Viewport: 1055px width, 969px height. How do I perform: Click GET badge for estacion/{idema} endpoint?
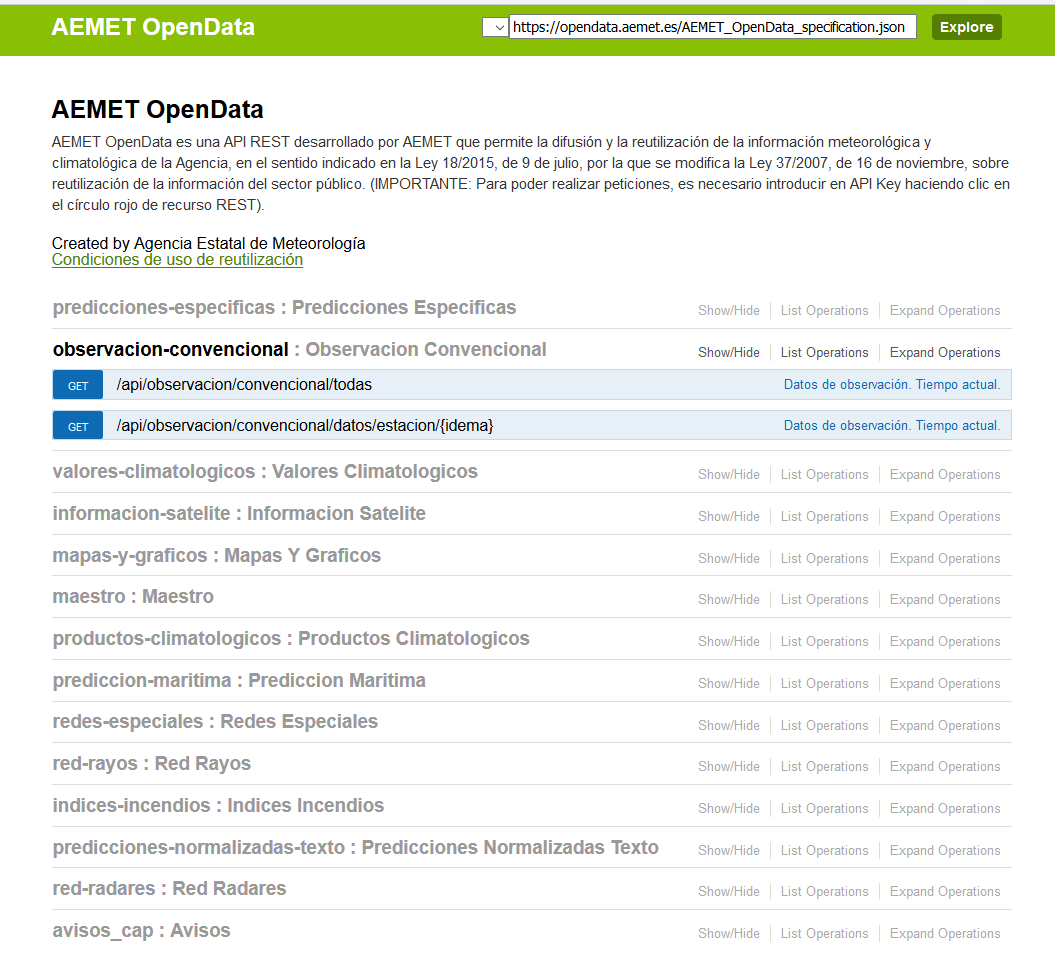(x=78, y=426)
